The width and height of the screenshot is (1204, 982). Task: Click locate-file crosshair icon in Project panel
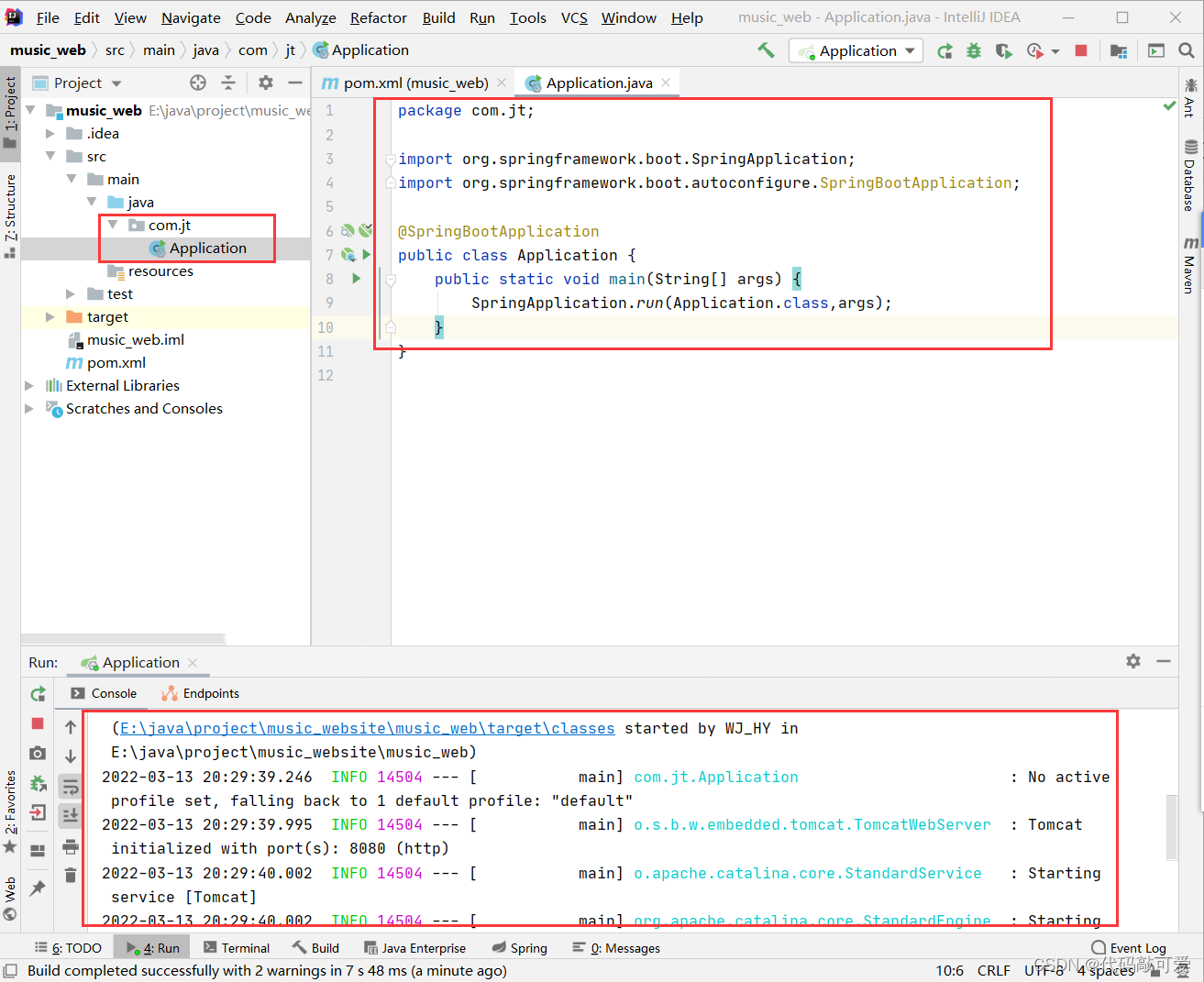coord(198,83)
